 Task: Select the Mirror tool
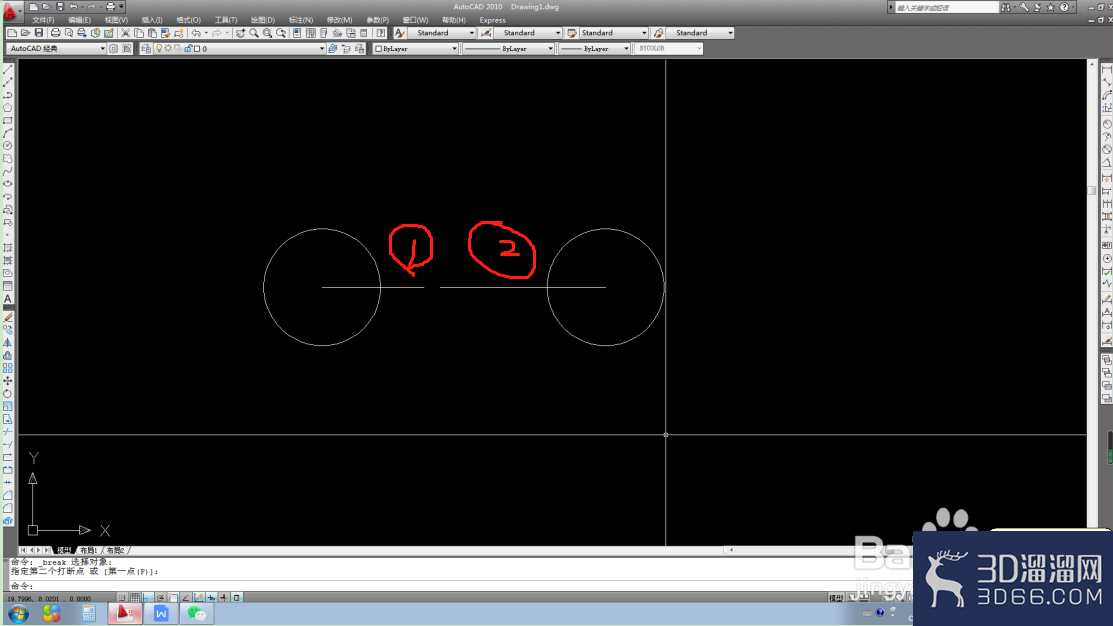click(8, 343)
